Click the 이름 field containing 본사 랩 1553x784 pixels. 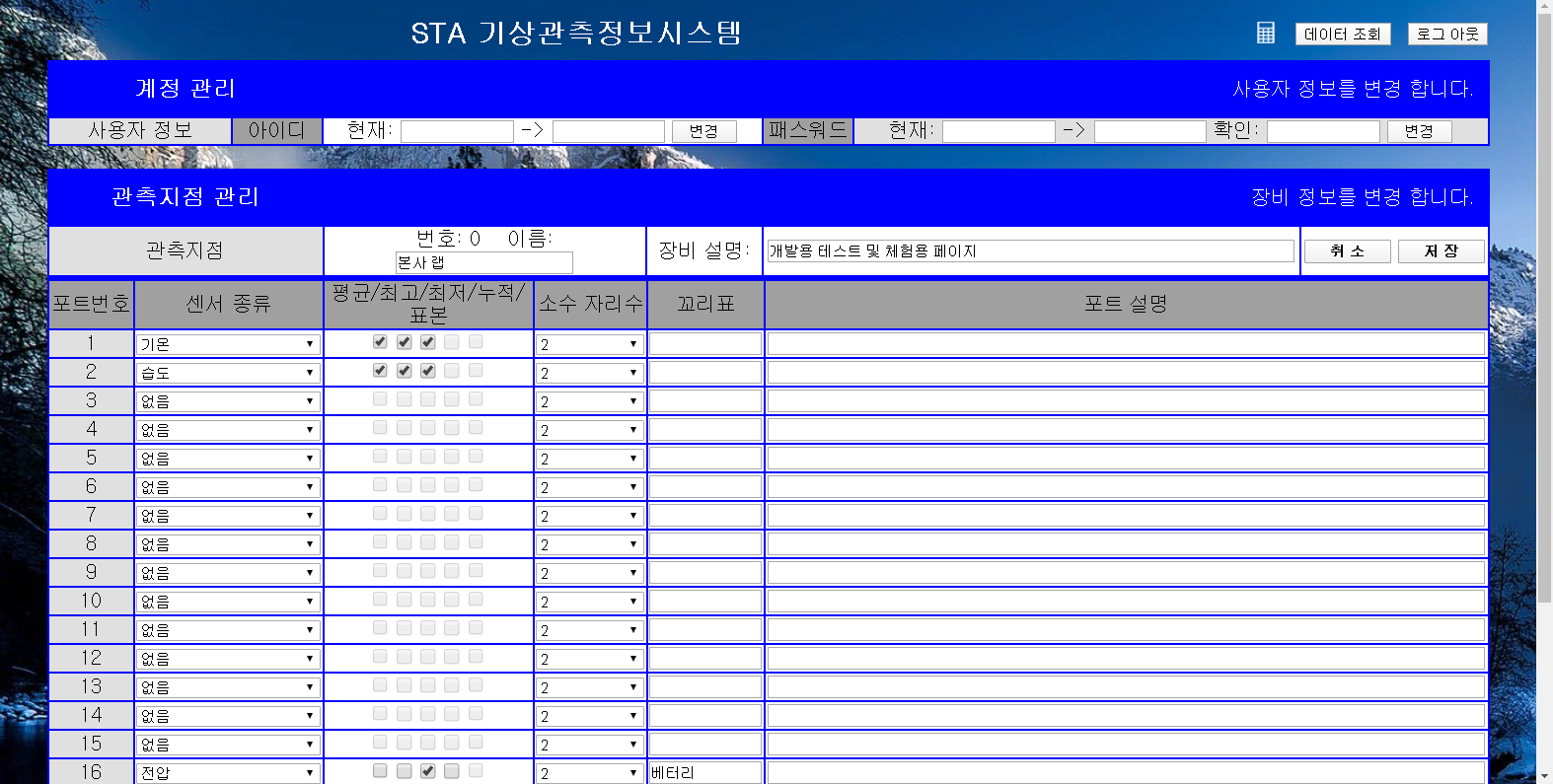point(483,262)
